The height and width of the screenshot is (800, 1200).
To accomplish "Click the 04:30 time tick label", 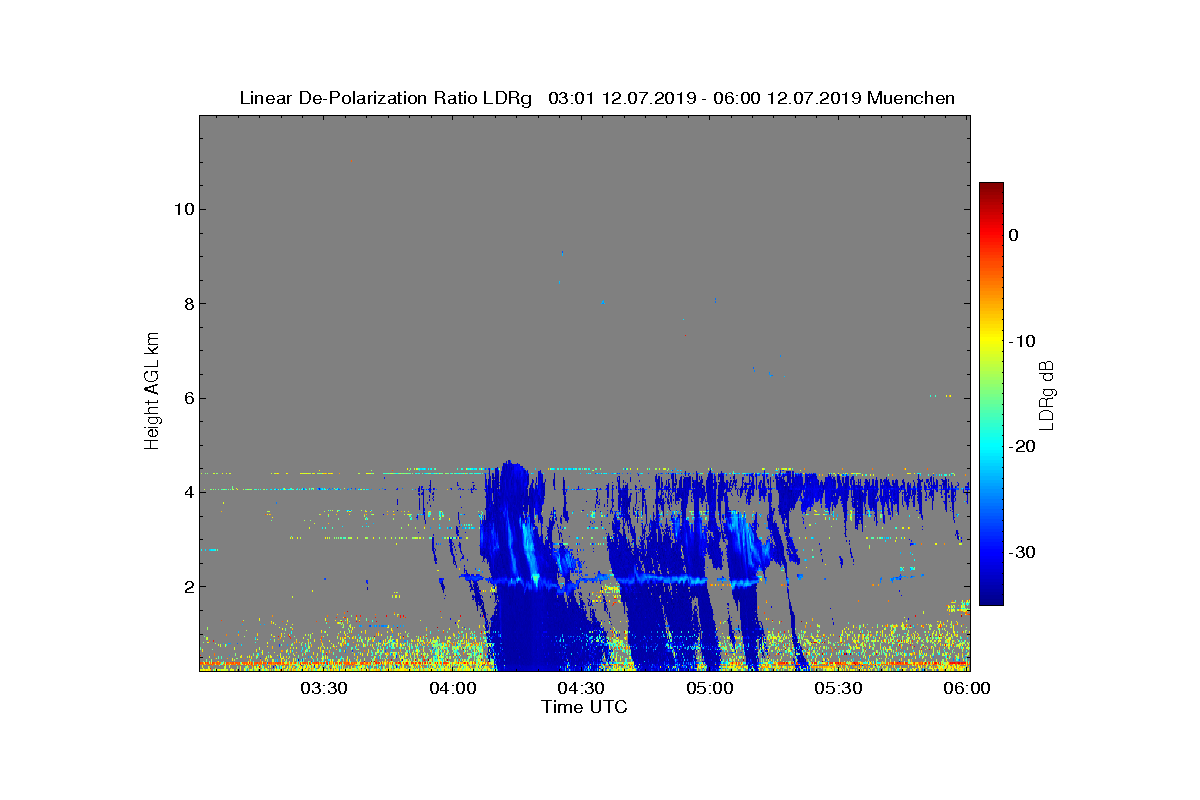I will coord(582,688).
